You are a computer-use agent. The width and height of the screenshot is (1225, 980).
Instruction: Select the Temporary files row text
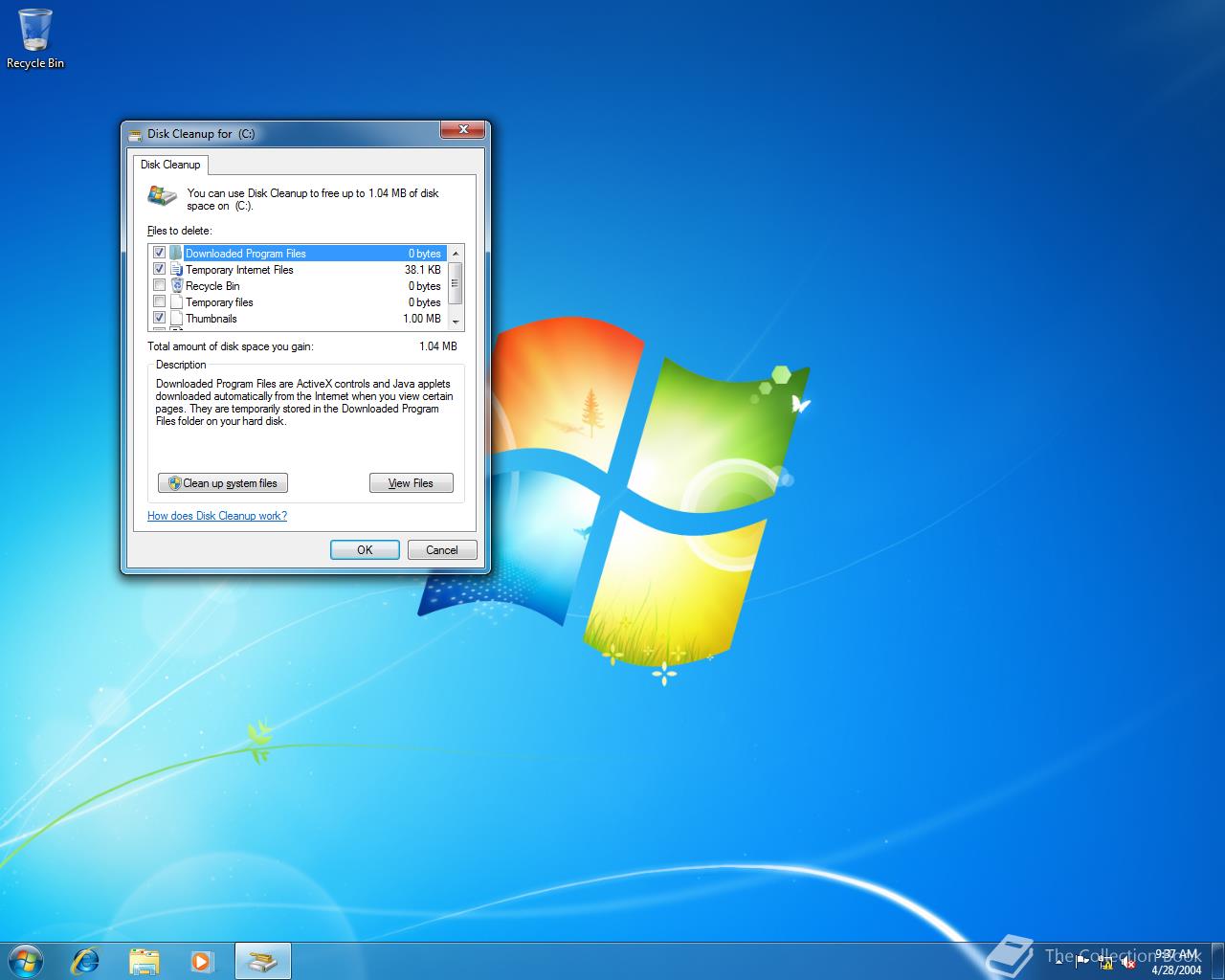point(219,302)
